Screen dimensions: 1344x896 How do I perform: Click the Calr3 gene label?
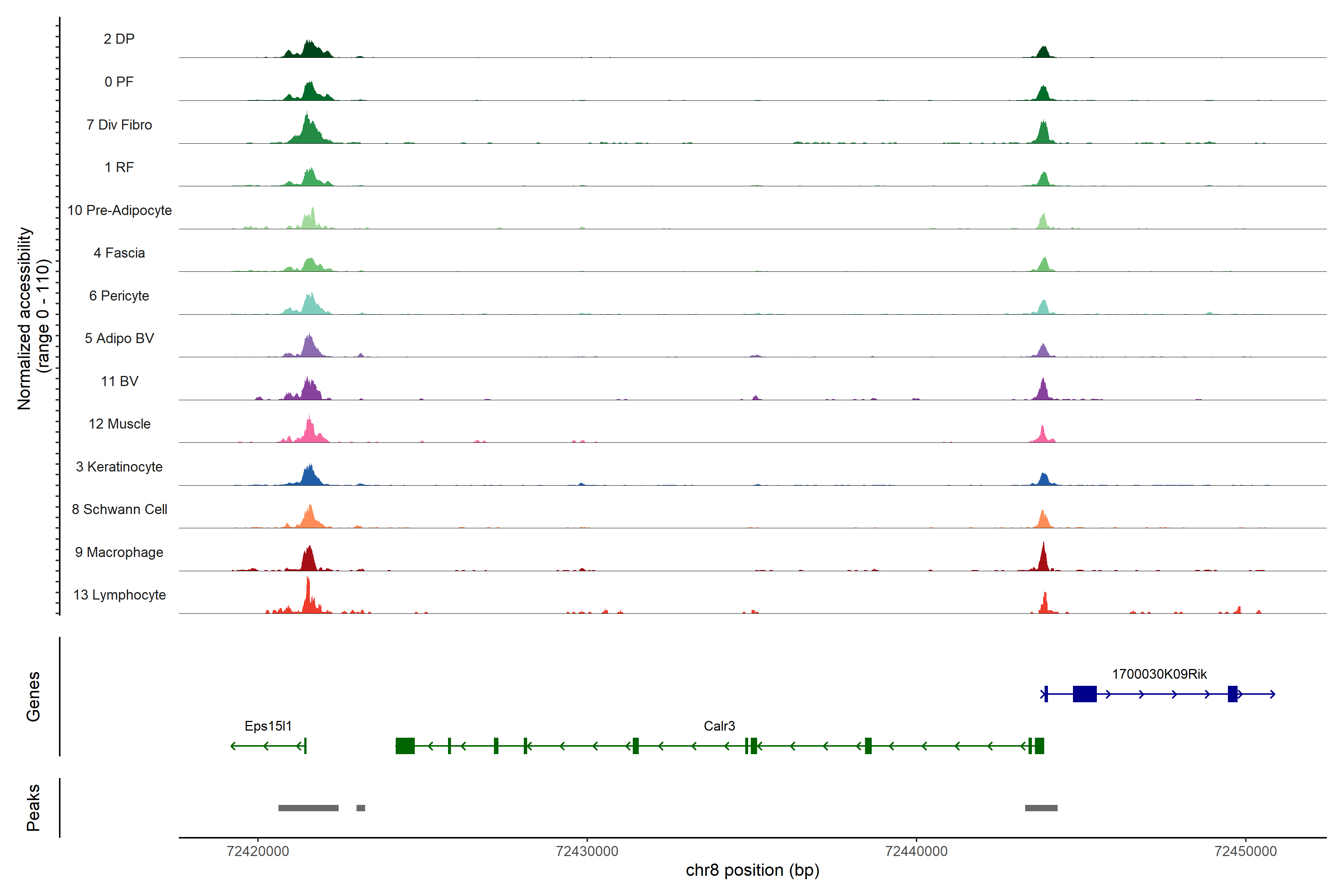click(x=719, y=726)
